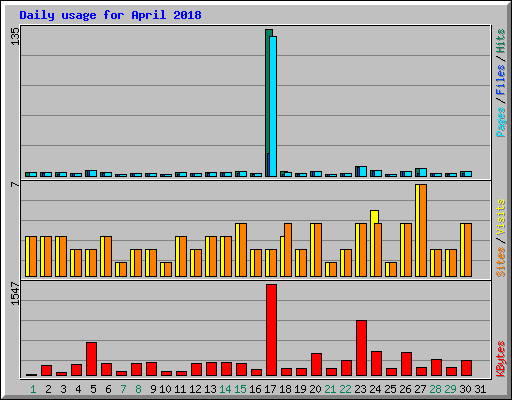This screenshot has height=400, width=512.
Task: Click the 'KBytes' legend label
Action: [x=501, y=359]
